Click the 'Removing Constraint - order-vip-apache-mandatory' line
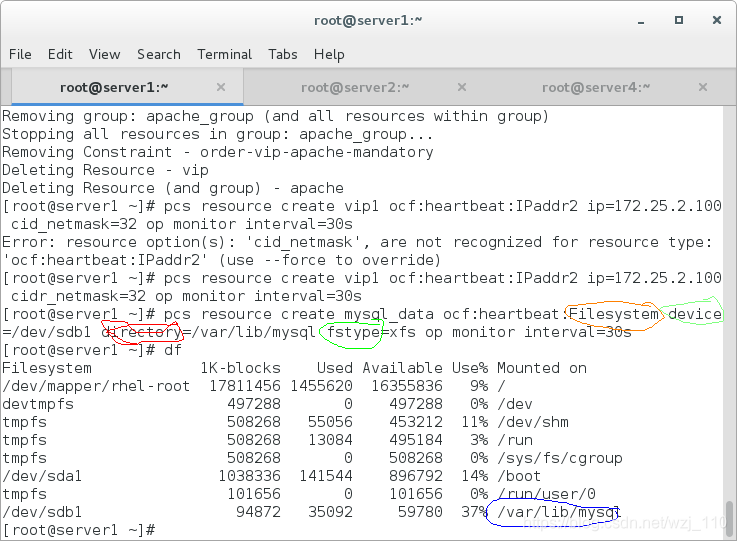This screenshot has height=541, width=737. click(218, 152)
